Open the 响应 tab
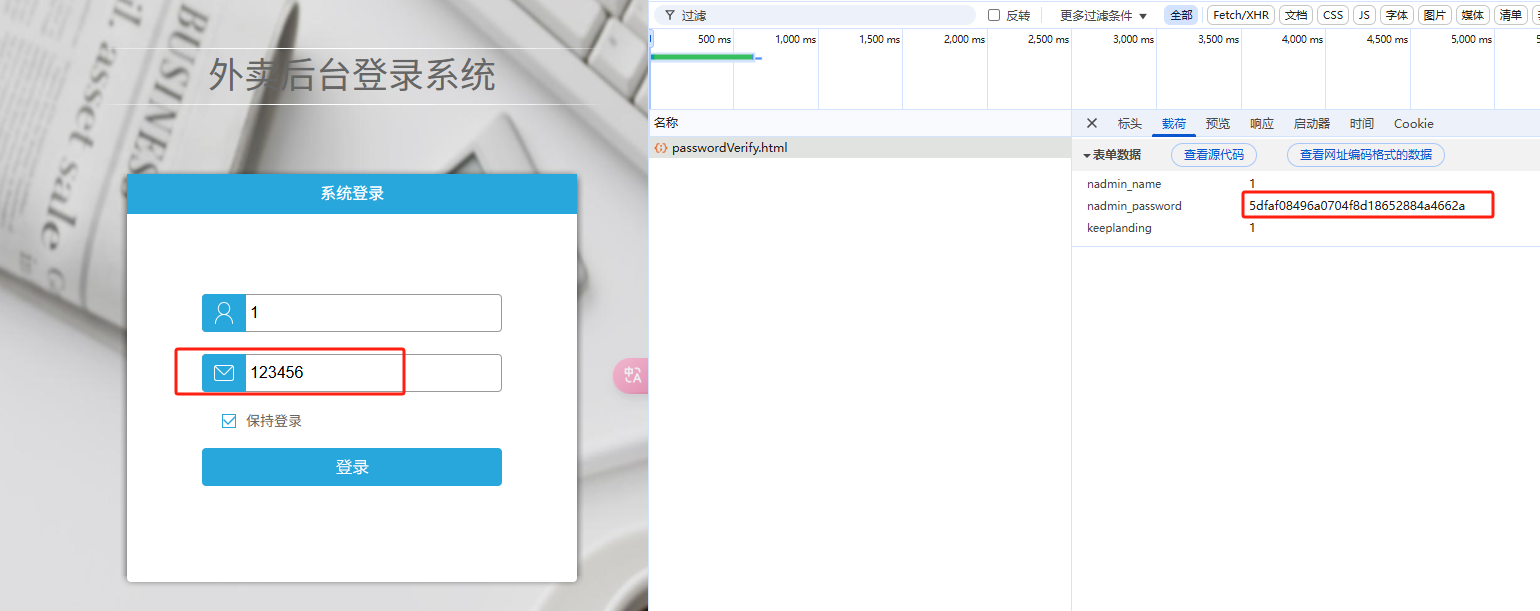 coord(1262,124)
